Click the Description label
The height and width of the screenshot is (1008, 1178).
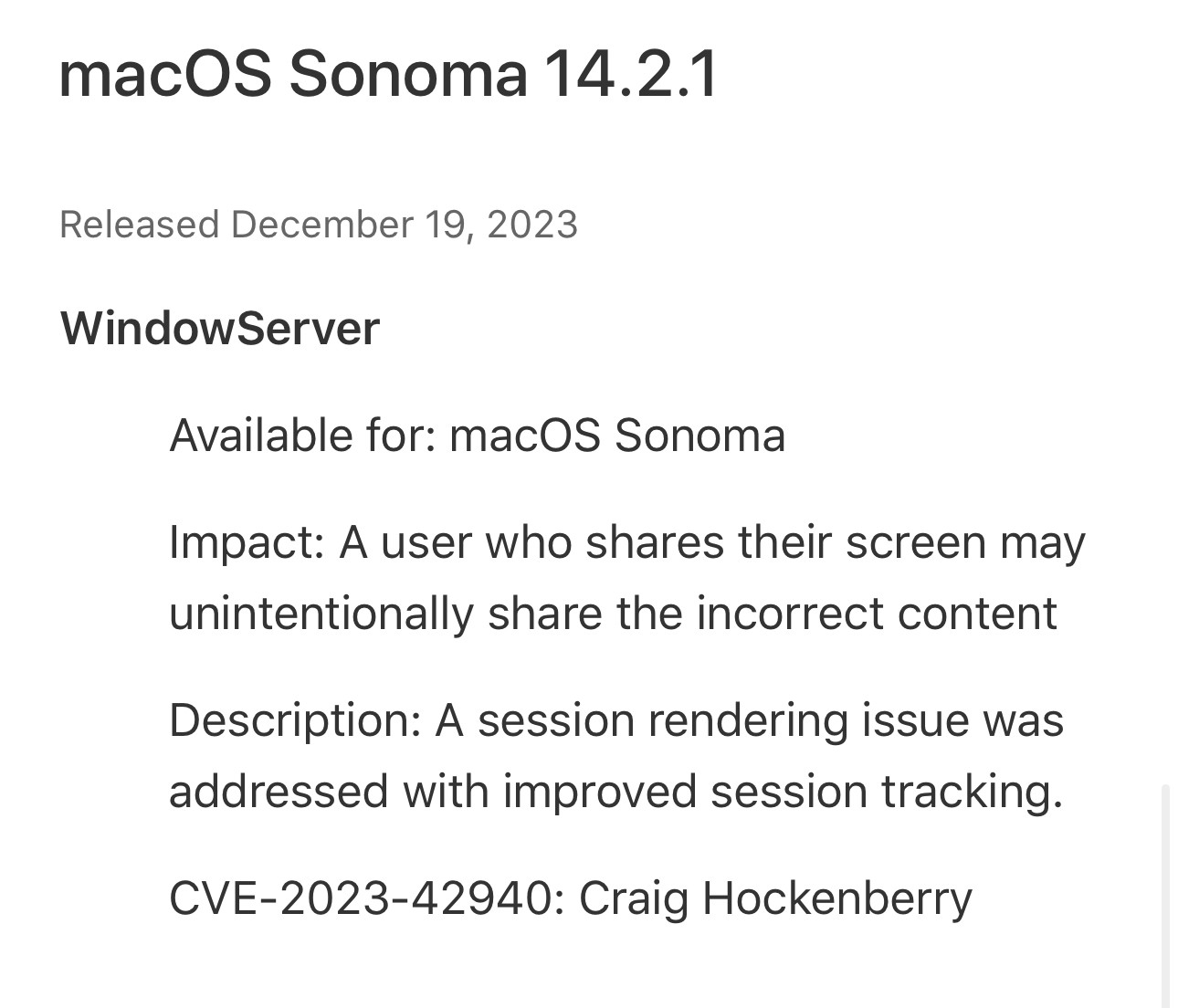[x=294, y=719]
